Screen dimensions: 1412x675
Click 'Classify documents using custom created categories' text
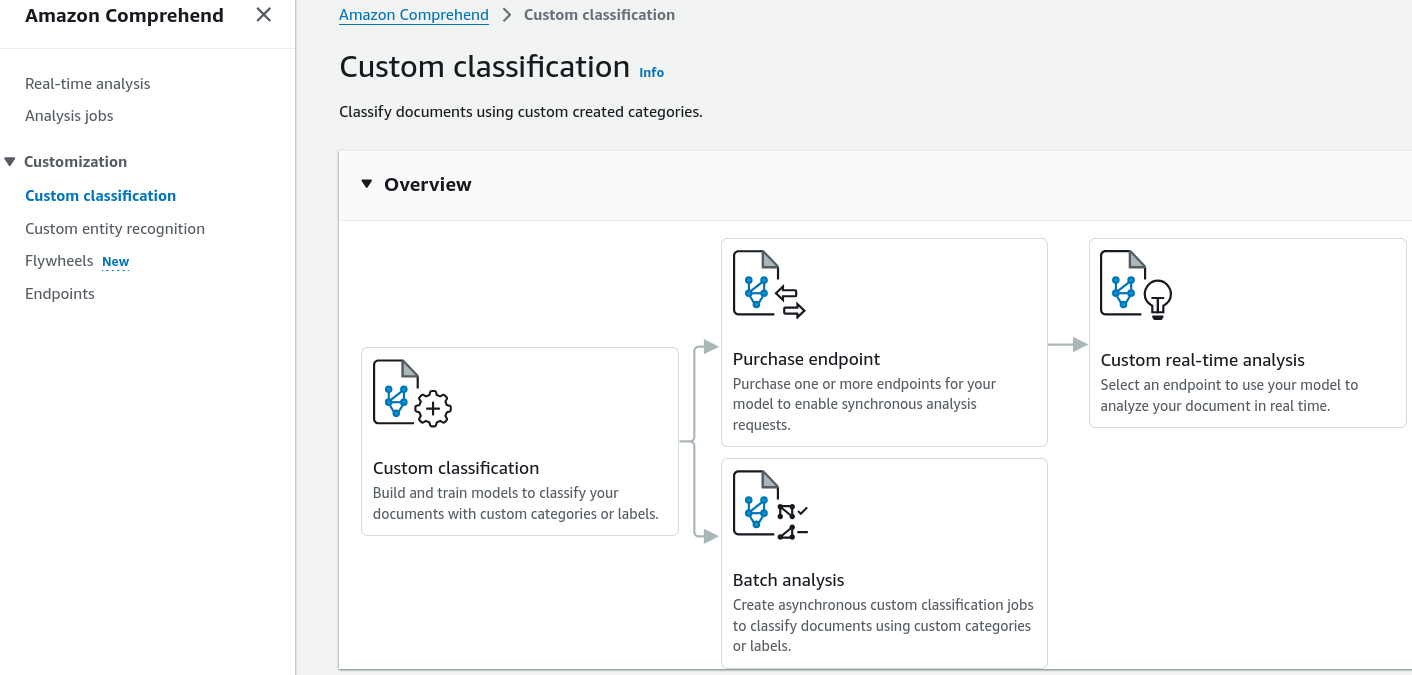tap(521, 112)
